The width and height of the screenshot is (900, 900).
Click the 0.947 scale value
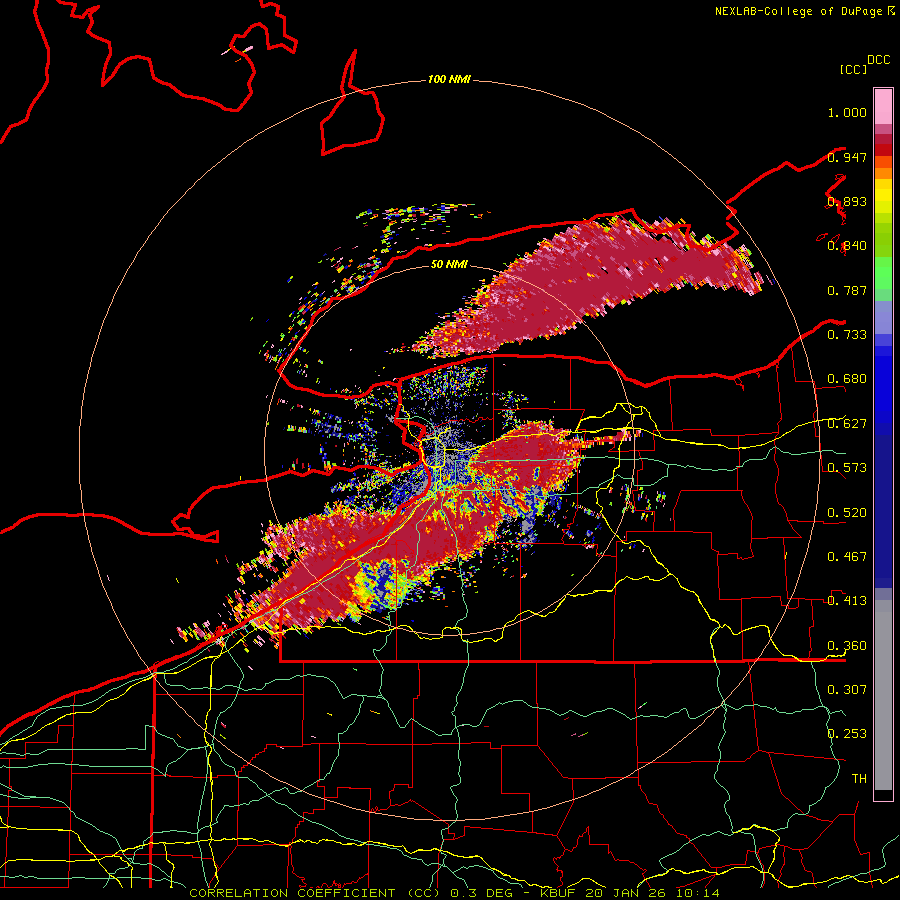click(847, 157)
